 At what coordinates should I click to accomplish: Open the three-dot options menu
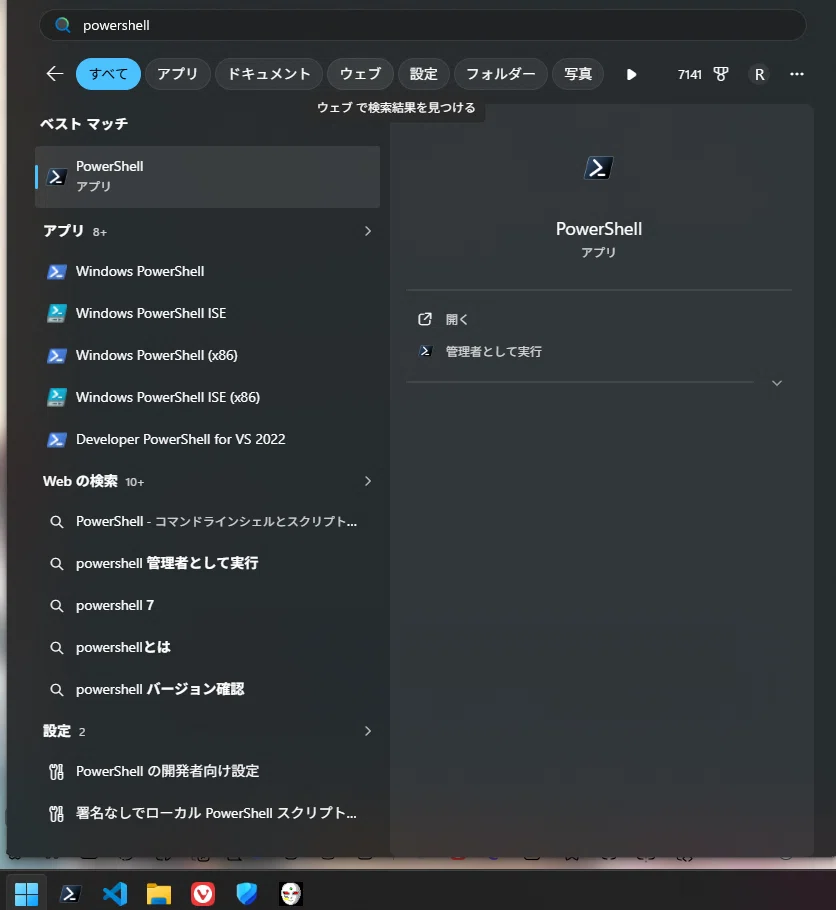pos(797,74)
